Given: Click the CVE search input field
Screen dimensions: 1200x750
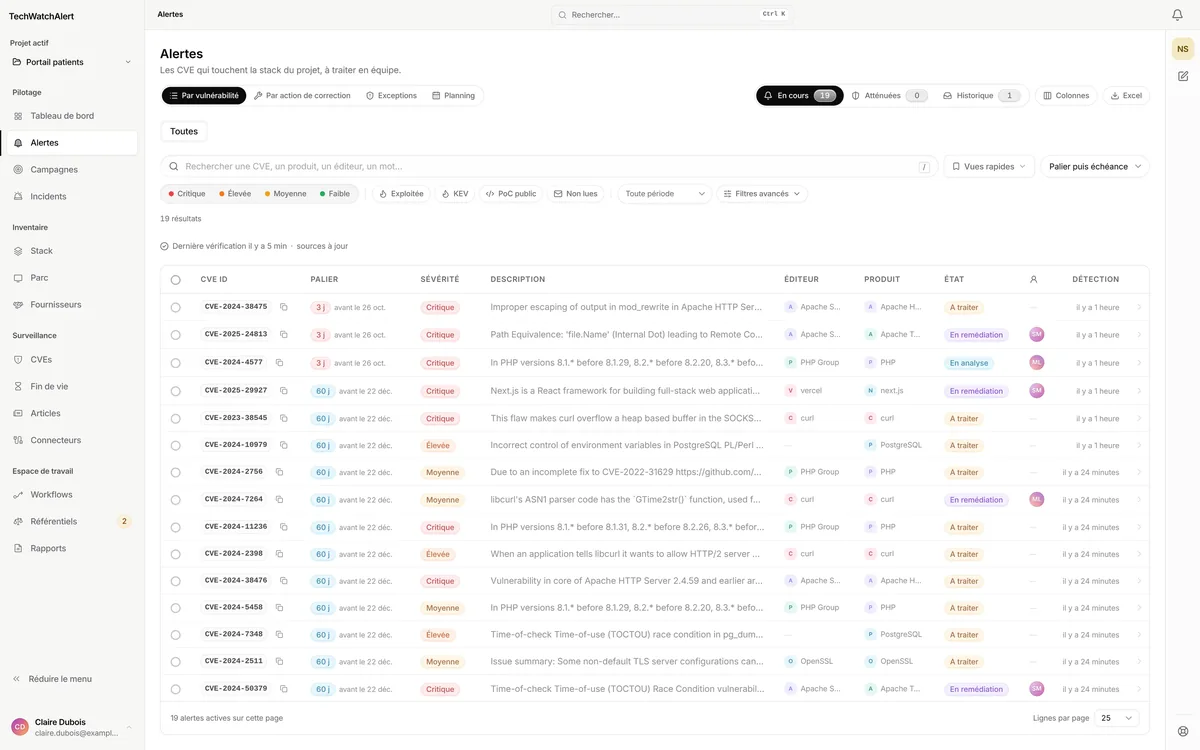Looking at the screenshot, I should 549,167.
